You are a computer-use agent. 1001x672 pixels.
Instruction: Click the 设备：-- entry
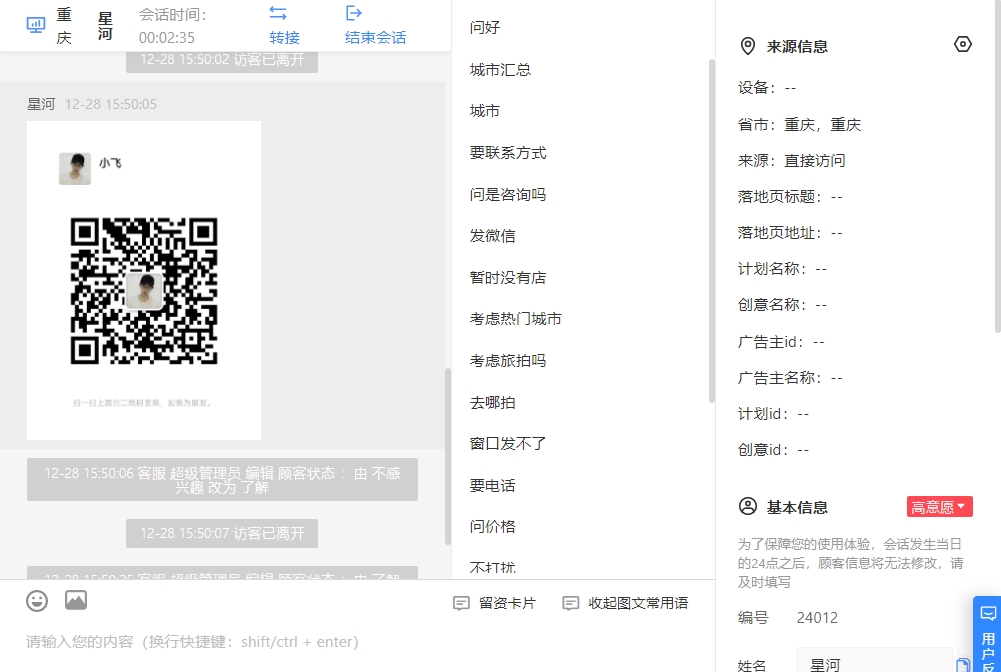(767, 87)
